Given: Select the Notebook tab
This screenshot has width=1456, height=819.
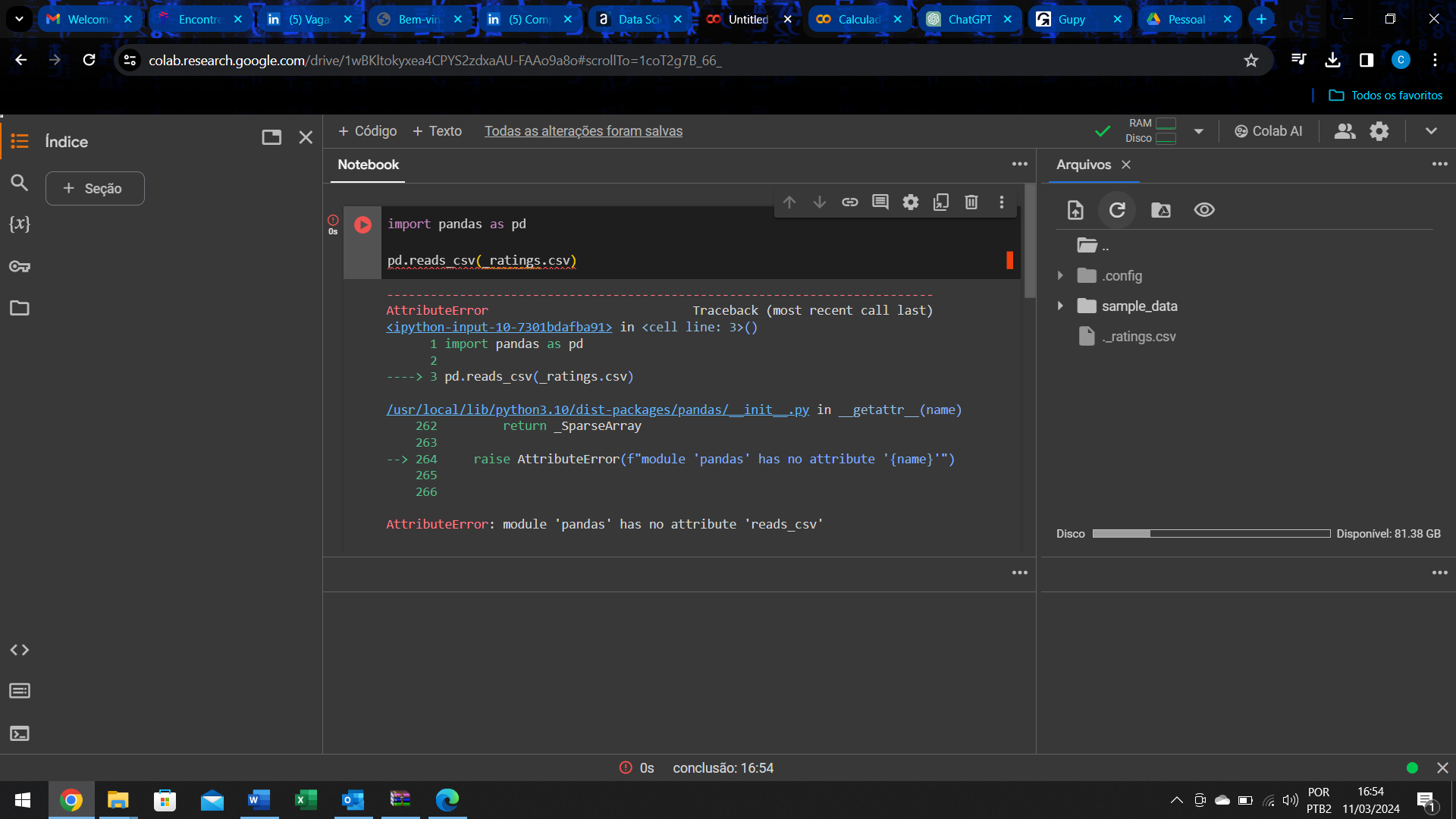Looking at the screenshot, I should point(368,165).
